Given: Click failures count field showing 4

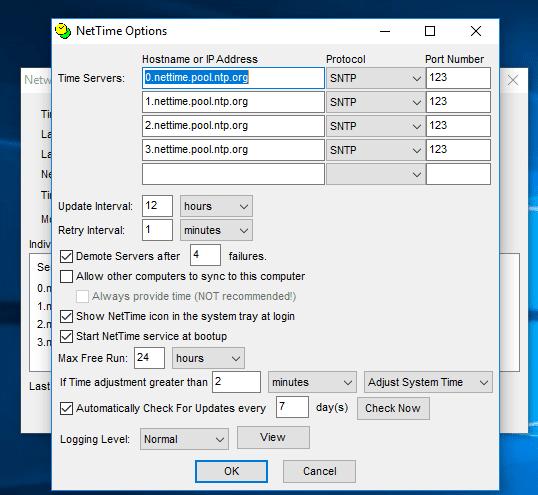Looking at the screenshot, I should pyautogui.click(x=206, y=255).
